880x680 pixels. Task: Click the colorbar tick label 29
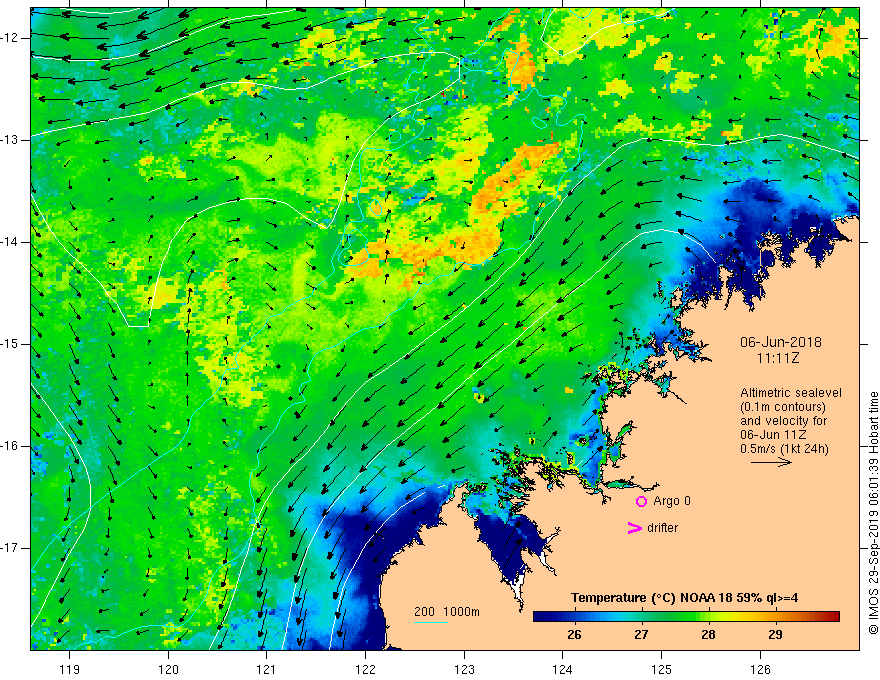(x=775, y=635)
